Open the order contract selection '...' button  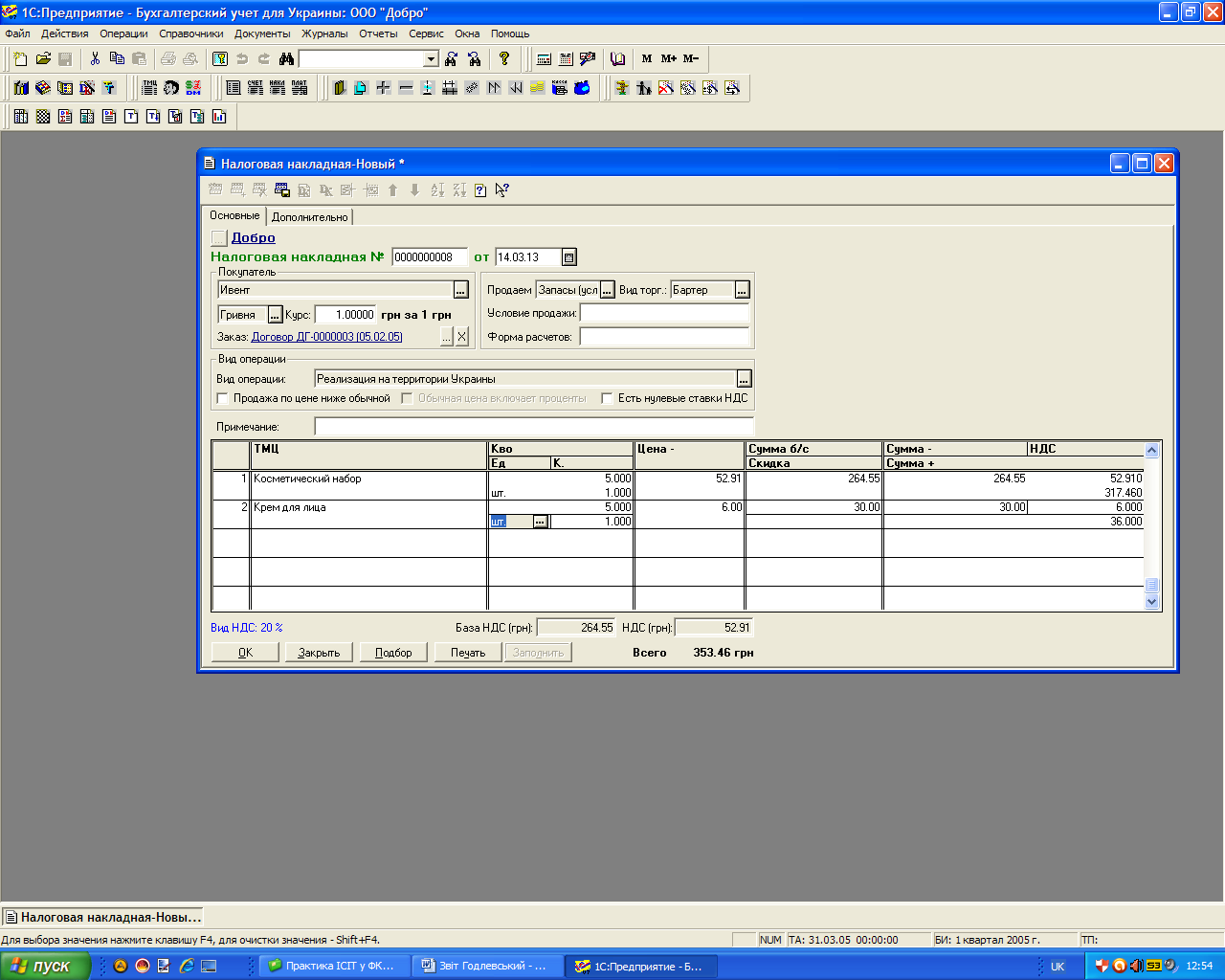[x=446, y=337]
